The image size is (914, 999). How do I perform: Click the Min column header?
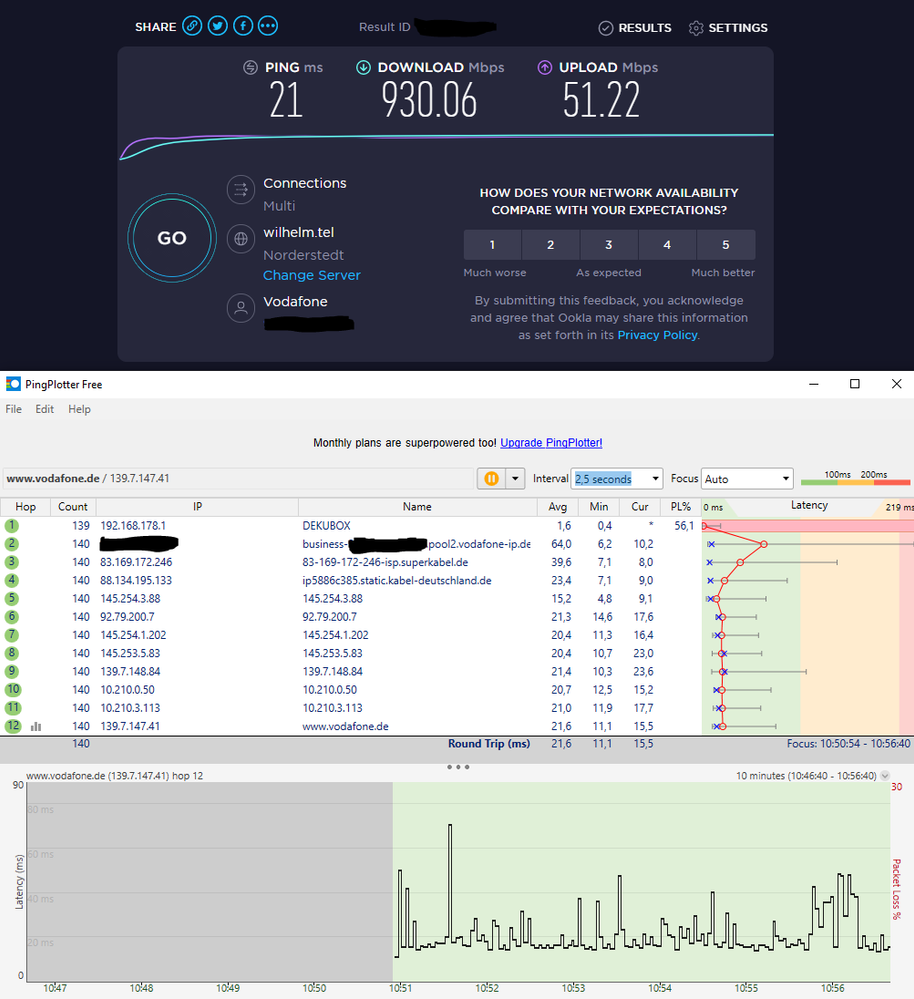point(599,507)
